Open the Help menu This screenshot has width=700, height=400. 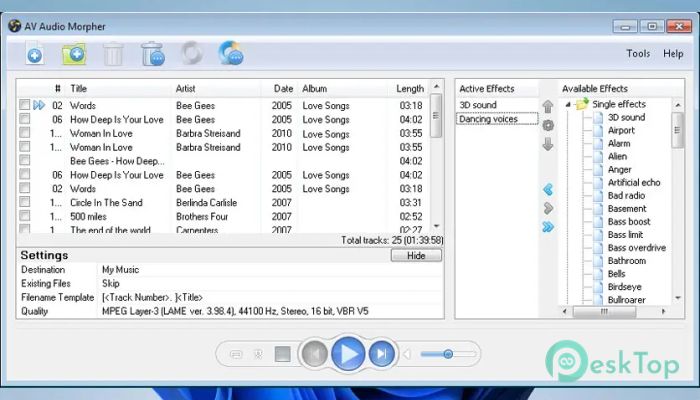click(673, 54)
